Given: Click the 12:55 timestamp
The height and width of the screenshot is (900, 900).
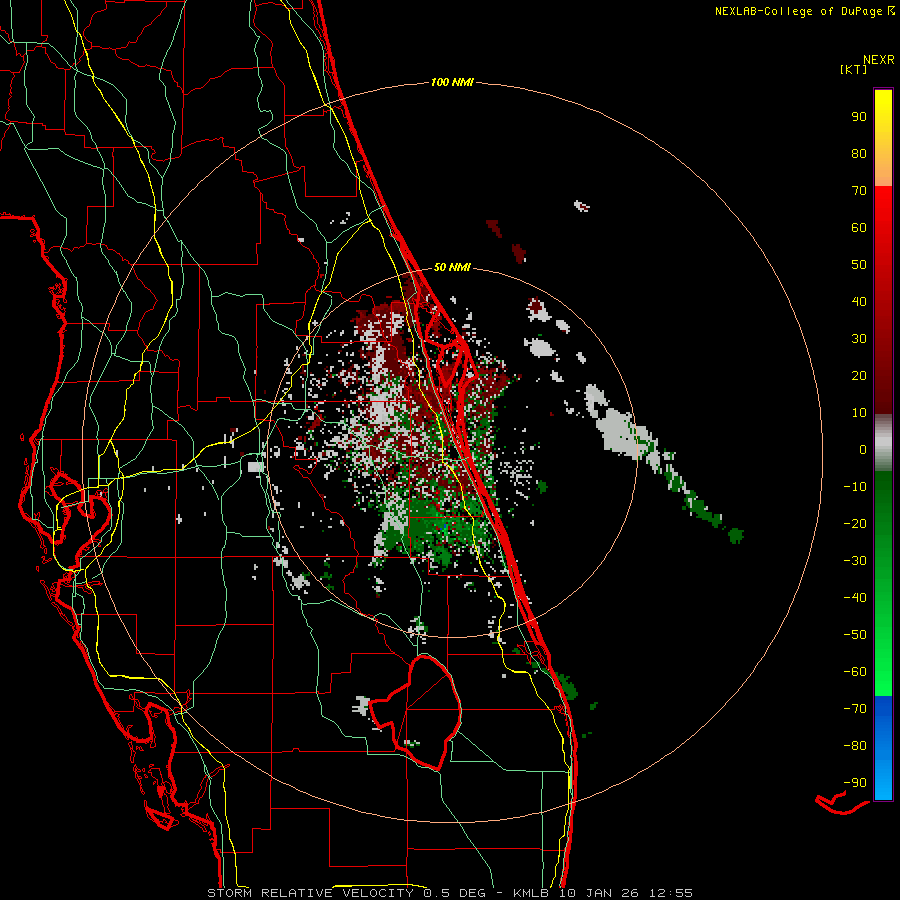Looking at the screenshot, I should (671, 893).
